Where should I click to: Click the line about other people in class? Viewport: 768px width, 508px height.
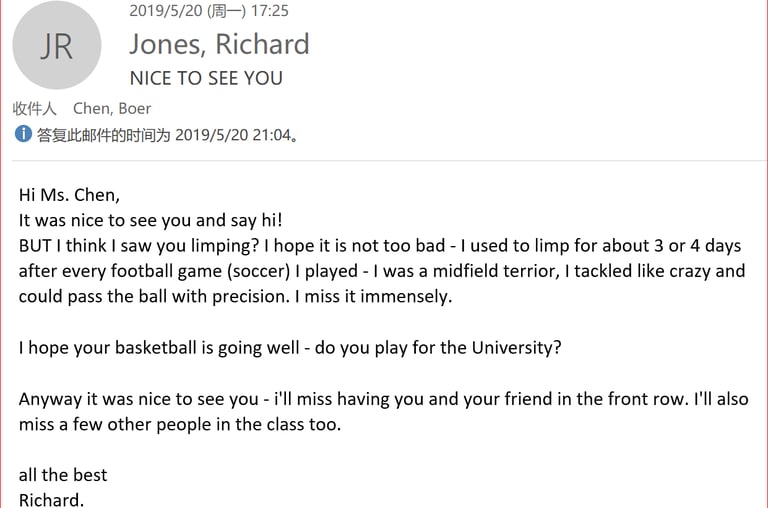click(180, 424)
